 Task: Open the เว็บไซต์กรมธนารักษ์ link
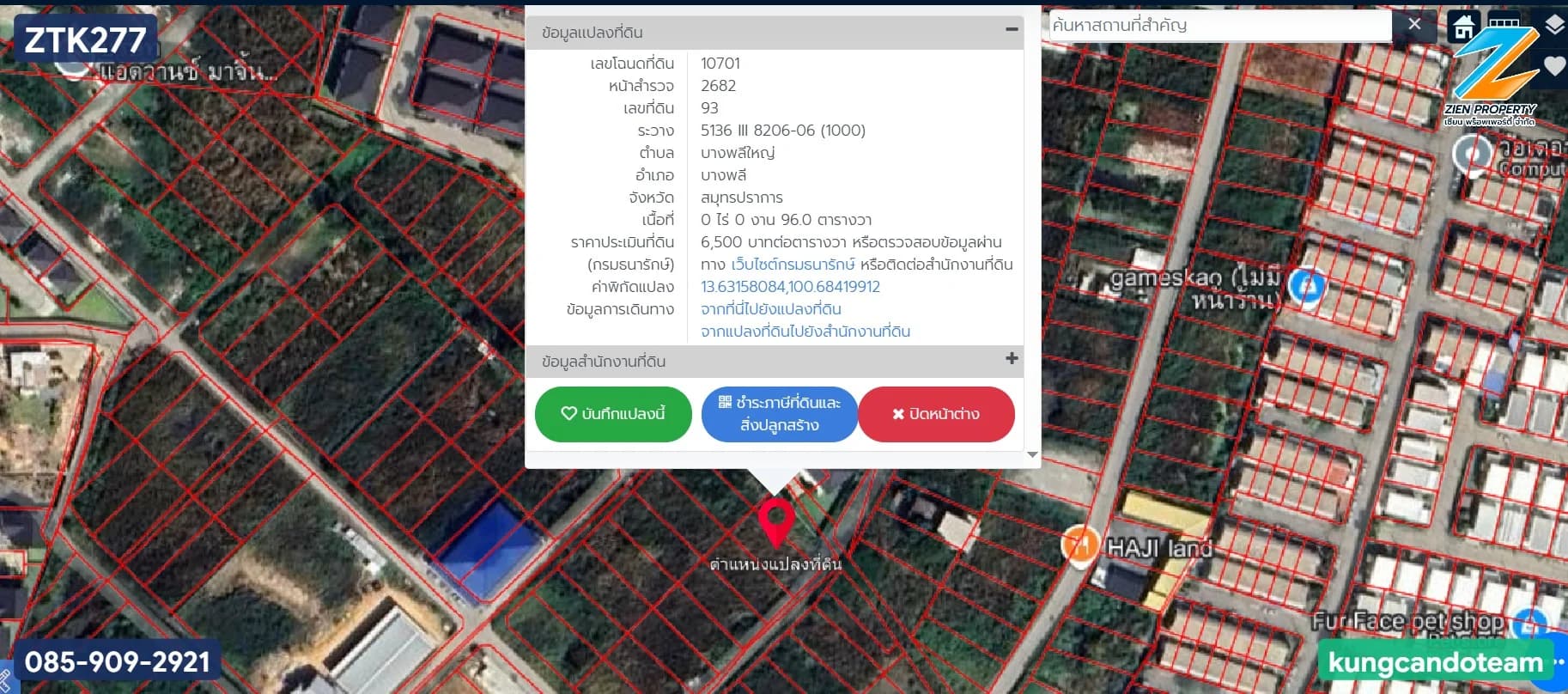coord(793,265)
